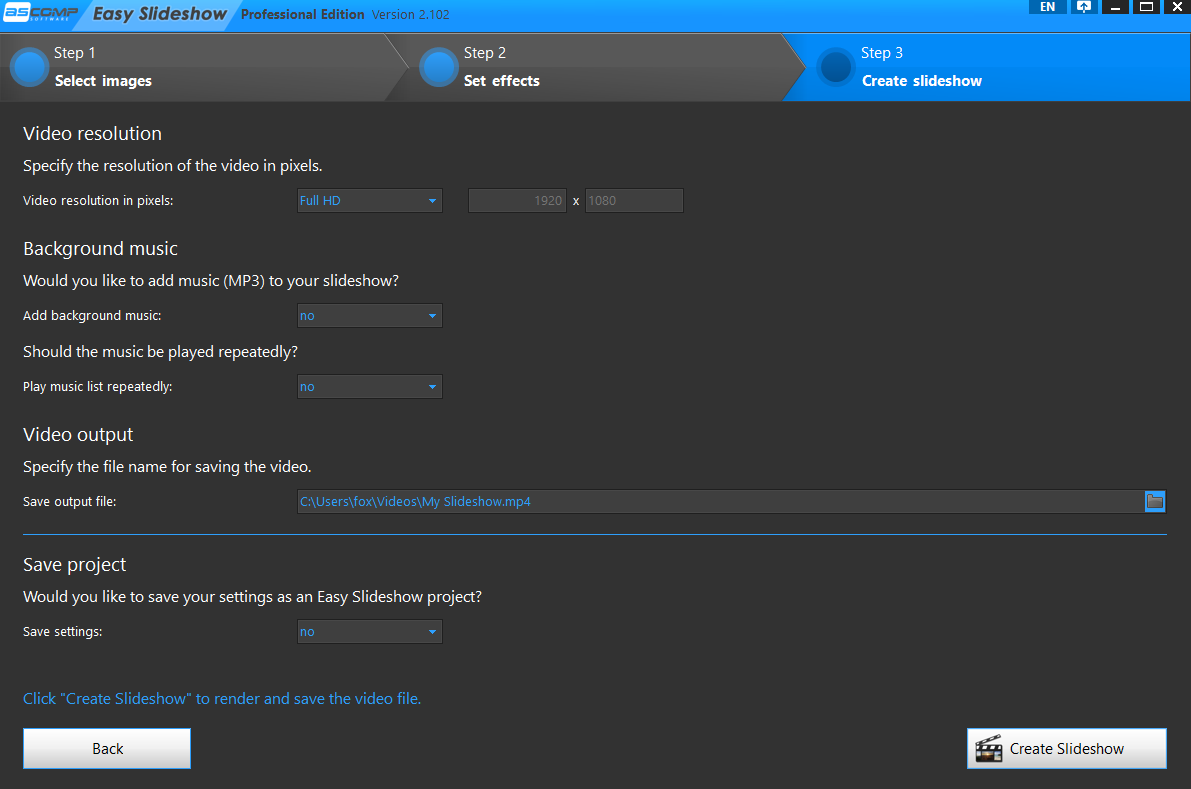Open the Save settings dropdown
Viewport: 1191px width, 789px height.
coord(369,631)
